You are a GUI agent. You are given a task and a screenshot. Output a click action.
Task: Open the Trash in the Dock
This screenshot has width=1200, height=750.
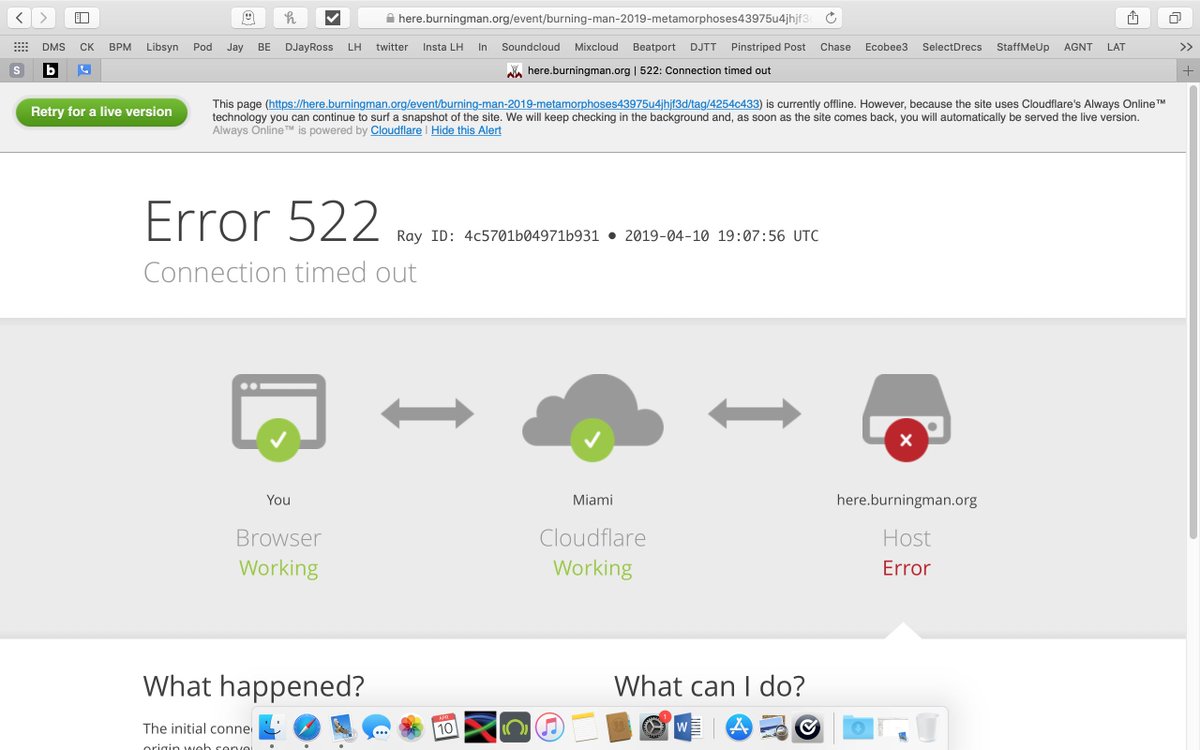(927, 726)
